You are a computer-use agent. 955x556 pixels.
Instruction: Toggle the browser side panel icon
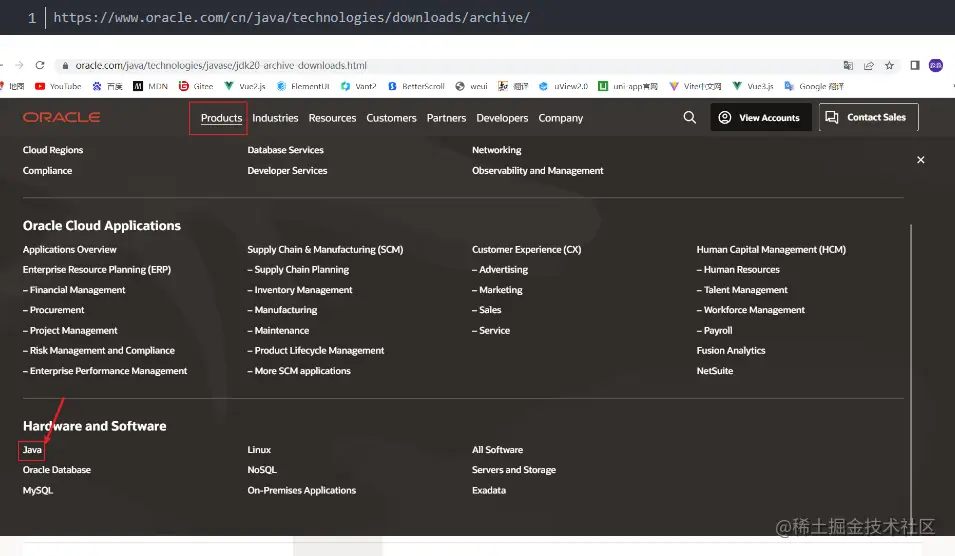click(x=914, y=65)
